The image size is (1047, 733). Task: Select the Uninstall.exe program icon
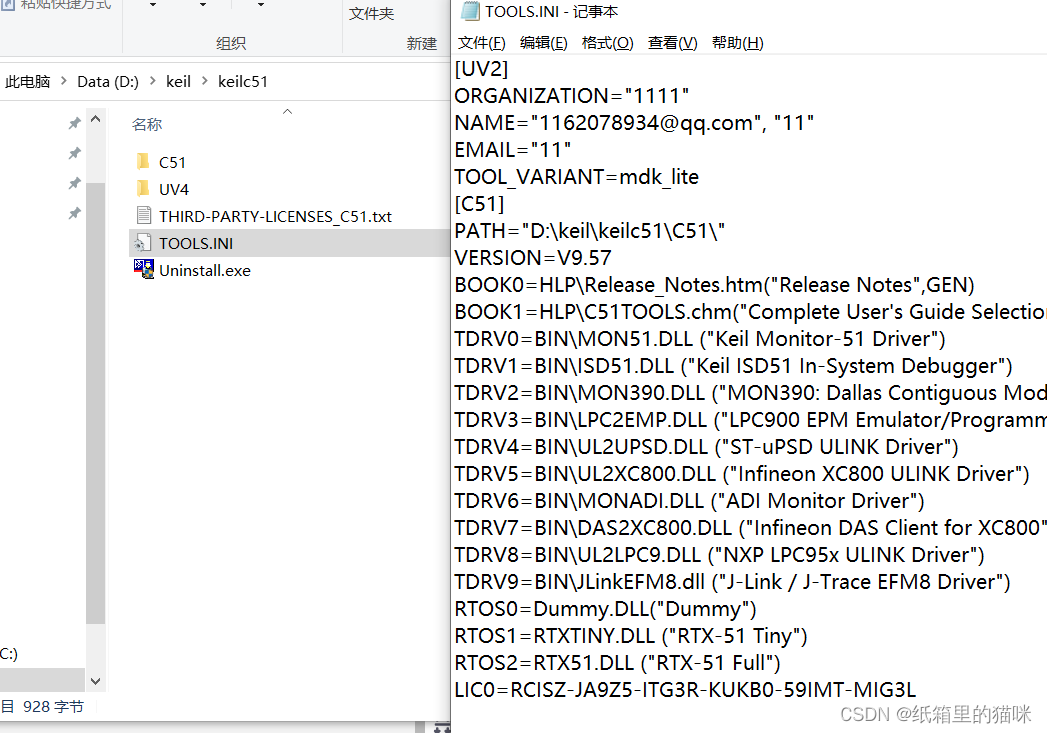[x=144, y=270]
